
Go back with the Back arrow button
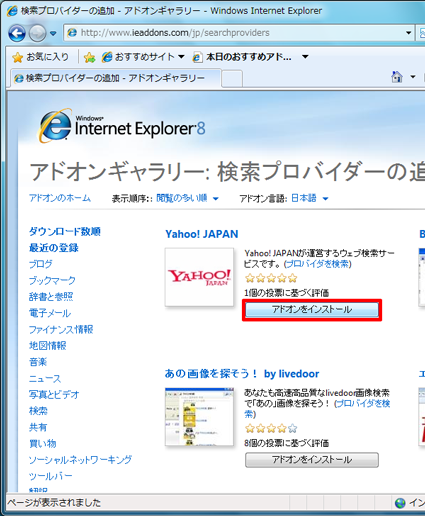17,33
